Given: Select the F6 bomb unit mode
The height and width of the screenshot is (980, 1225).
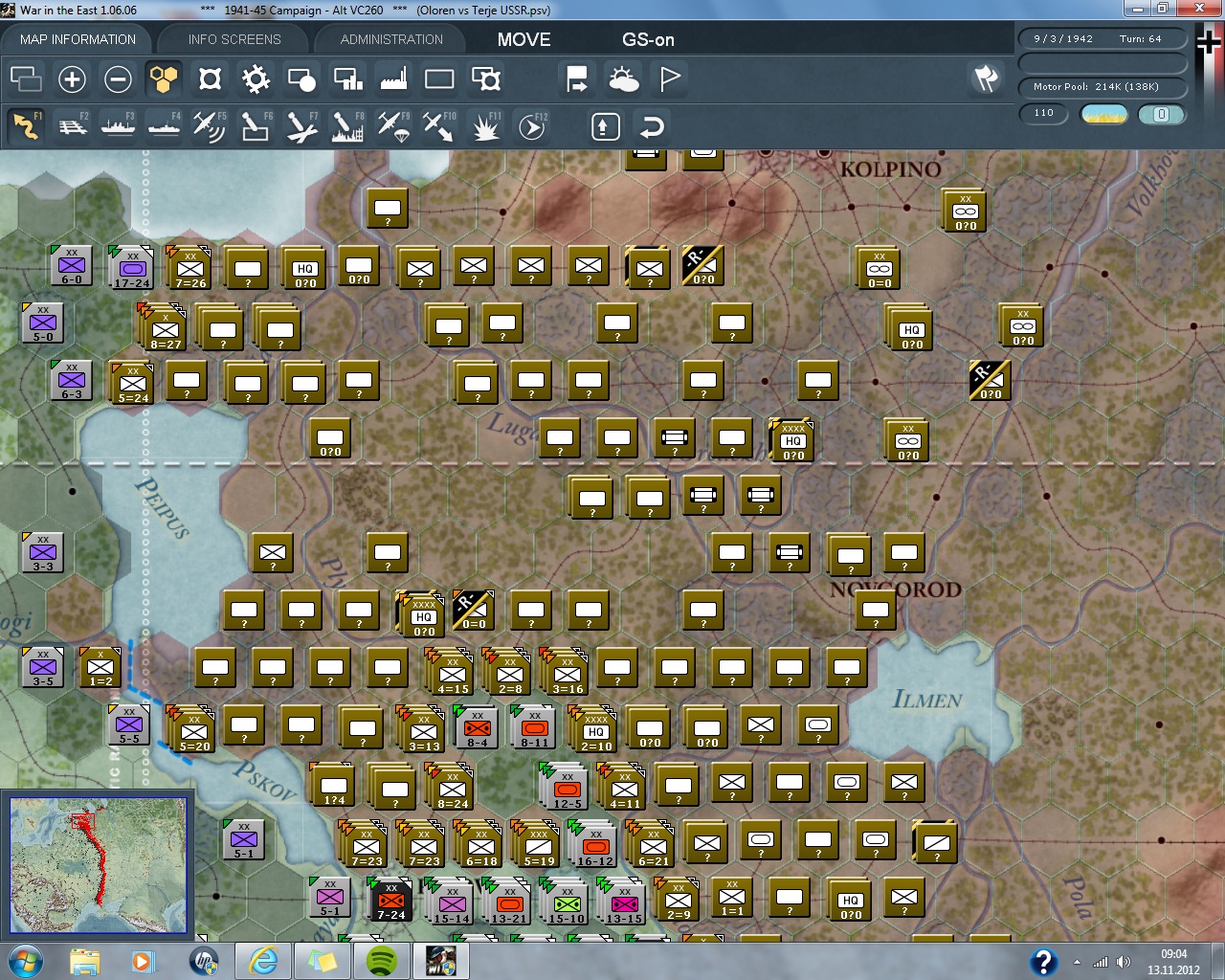Looking at the screenshot, I should click(x=256, y=126).
